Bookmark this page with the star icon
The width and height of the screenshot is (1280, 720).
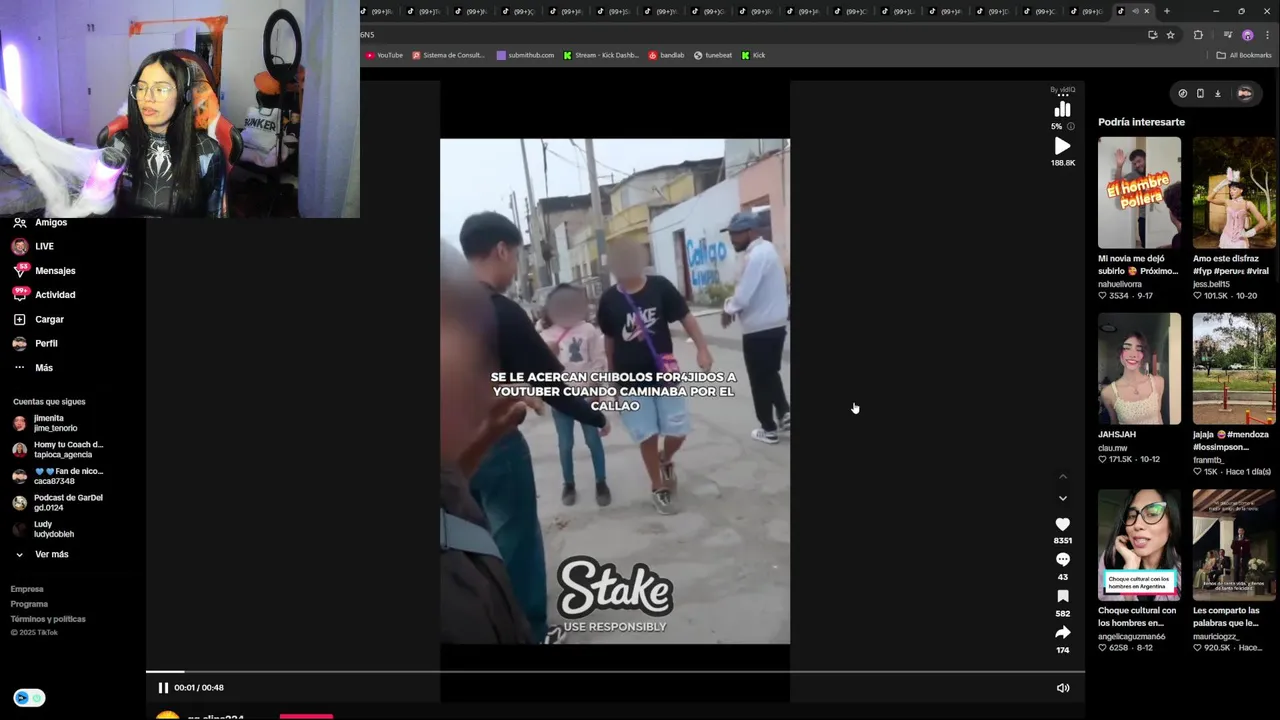coord(1171,35)
